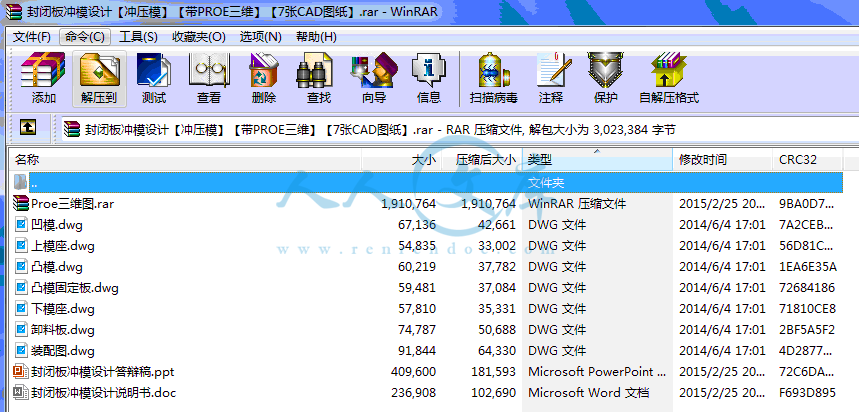Click the CRC32 value F693D895

[808, 393]
